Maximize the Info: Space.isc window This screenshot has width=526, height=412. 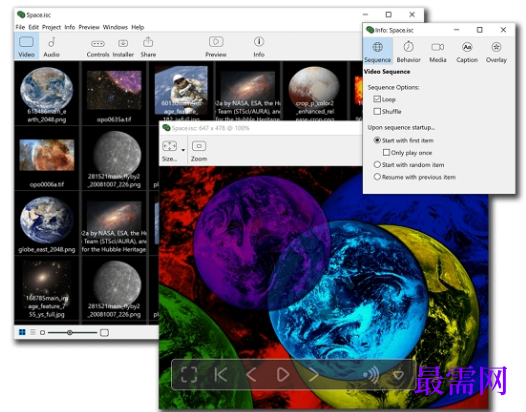(x=480, y=30)
